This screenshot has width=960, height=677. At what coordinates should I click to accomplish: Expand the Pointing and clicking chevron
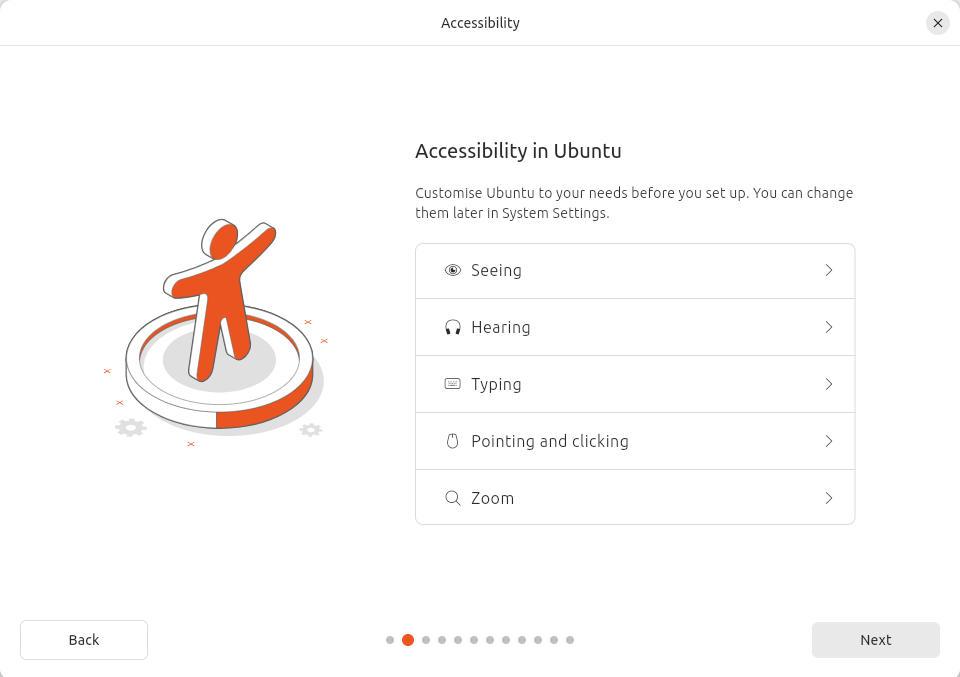pyautogui.click(x=829, y=441)
